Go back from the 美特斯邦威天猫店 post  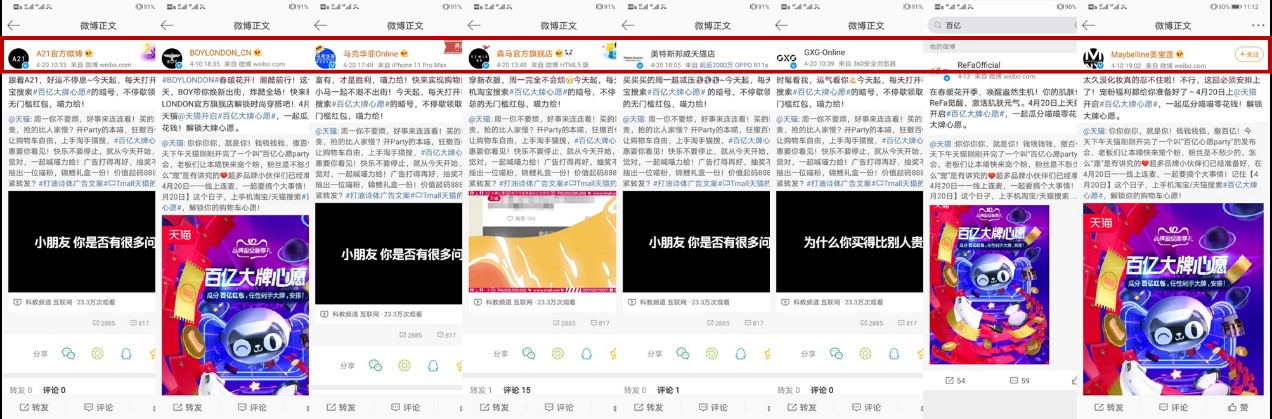pos(628,25)
